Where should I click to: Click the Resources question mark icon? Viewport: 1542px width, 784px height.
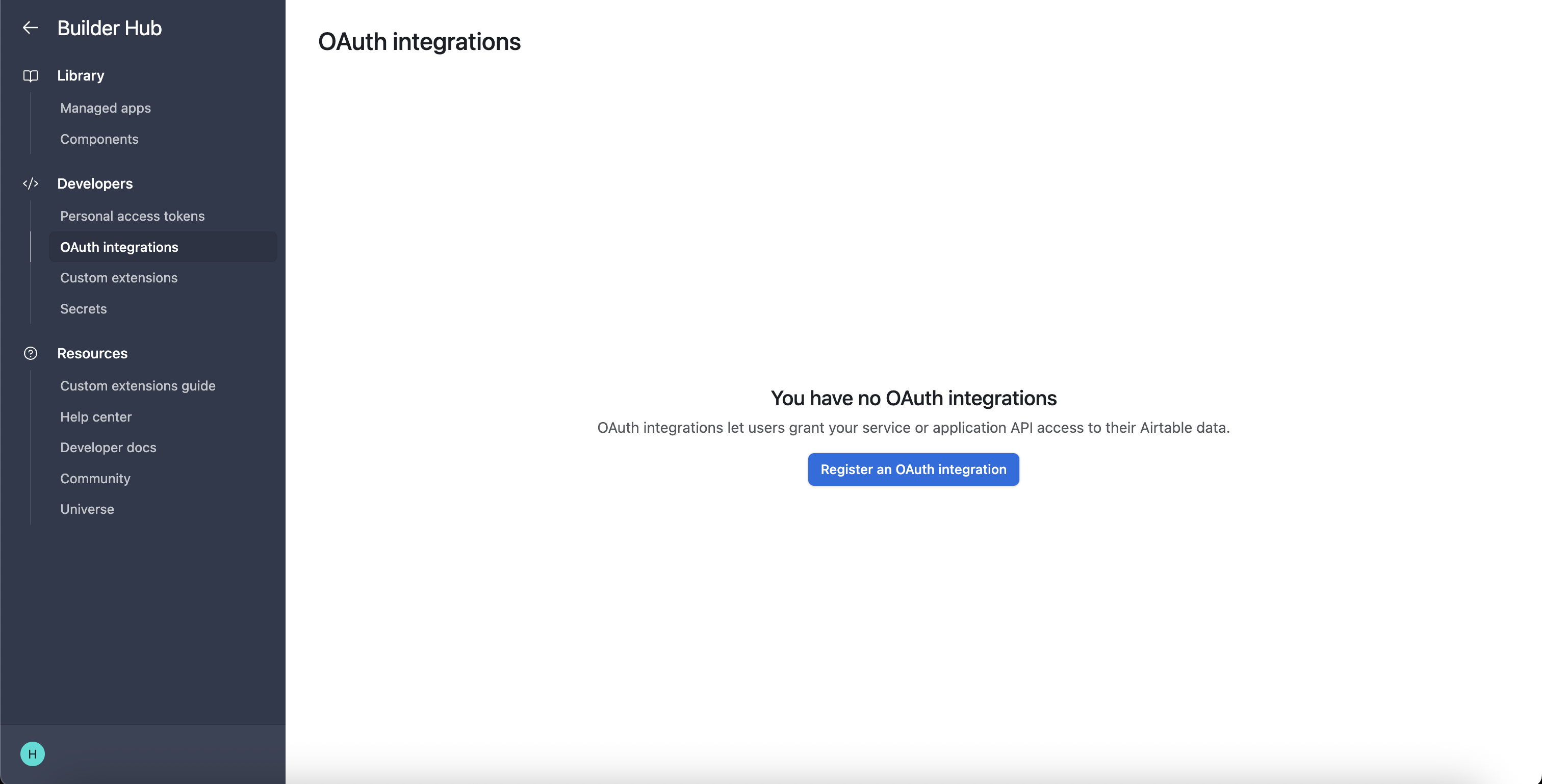tap(30, 353)
